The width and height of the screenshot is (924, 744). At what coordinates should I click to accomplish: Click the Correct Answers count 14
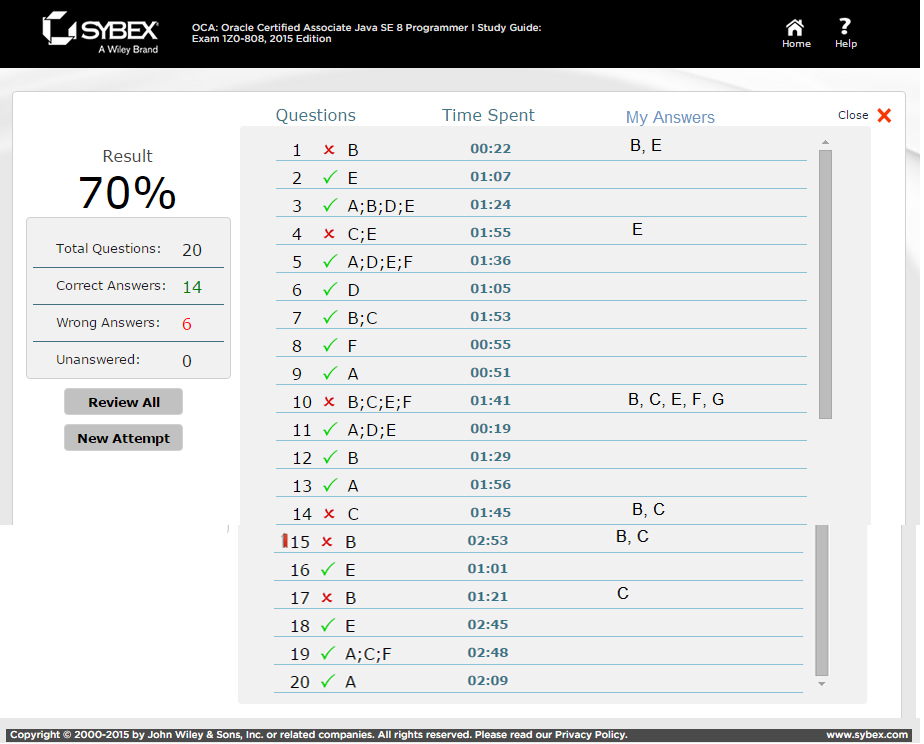click(x=192, y=287)
